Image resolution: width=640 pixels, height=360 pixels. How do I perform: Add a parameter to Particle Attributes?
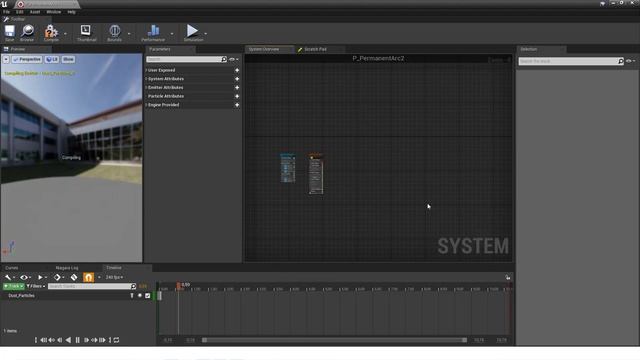pos(237,96)
